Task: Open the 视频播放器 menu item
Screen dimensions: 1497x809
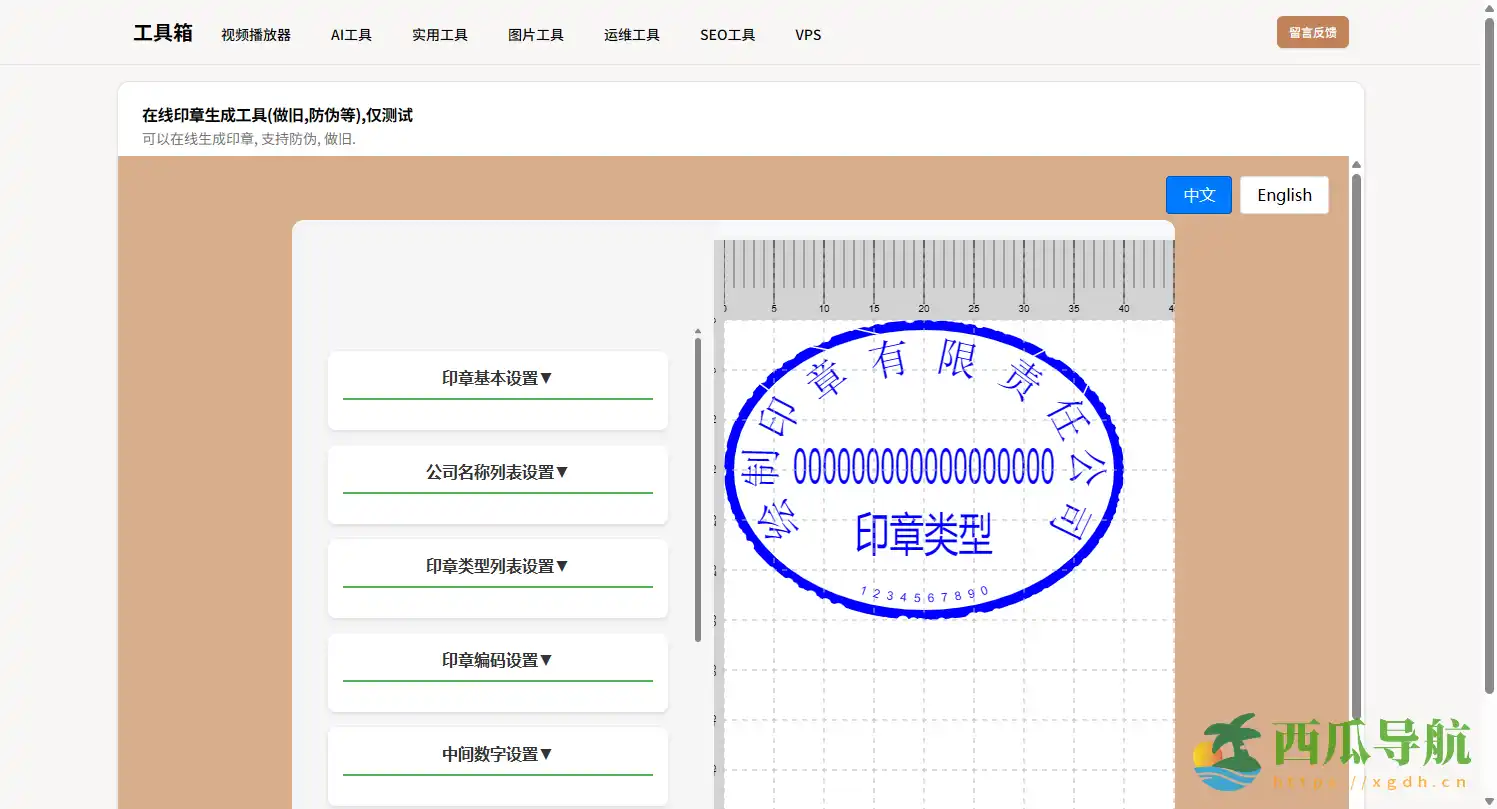Action: point(256,35)
